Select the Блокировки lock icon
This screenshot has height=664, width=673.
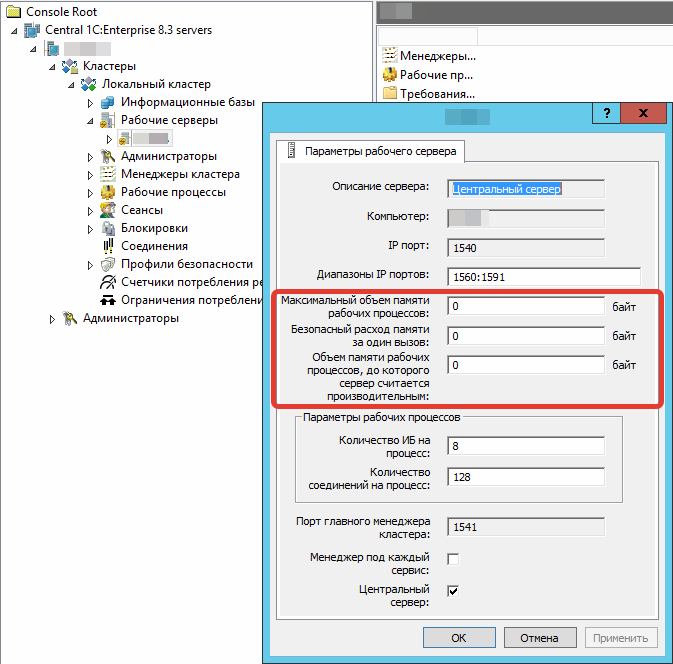tap(108, 228)
